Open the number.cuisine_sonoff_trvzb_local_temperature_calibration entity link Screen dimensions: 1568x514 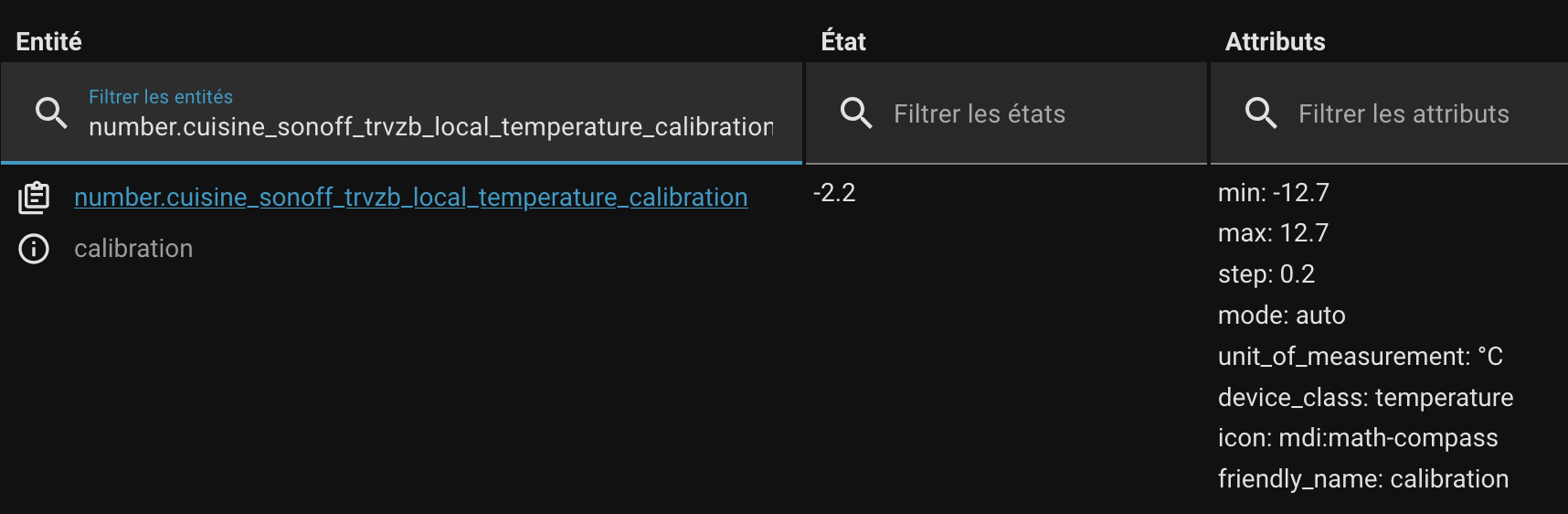tap(410, 198)
